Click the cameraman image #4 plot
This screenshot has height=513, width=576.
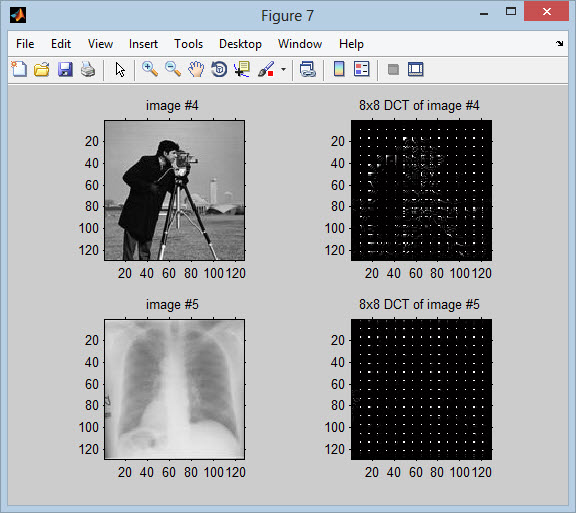(174, 190)
